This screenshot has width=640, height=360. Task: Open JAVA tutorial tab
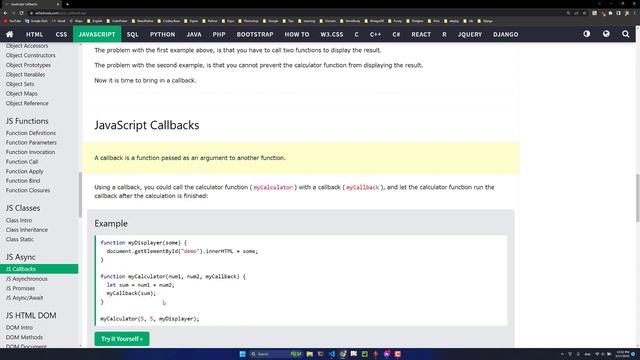[194, 34]
